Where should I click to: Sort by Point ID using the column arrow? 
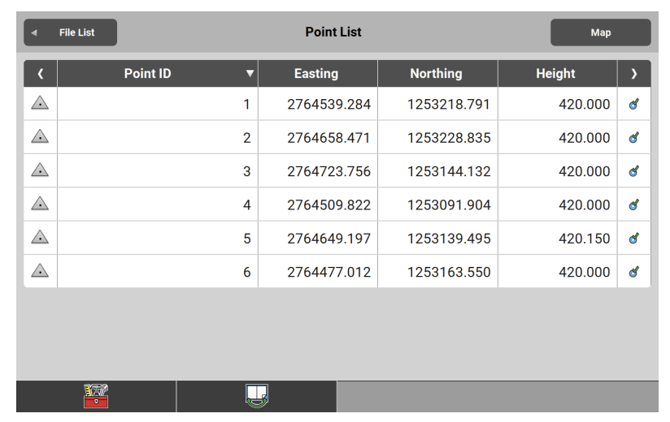(x=249, y=74)
